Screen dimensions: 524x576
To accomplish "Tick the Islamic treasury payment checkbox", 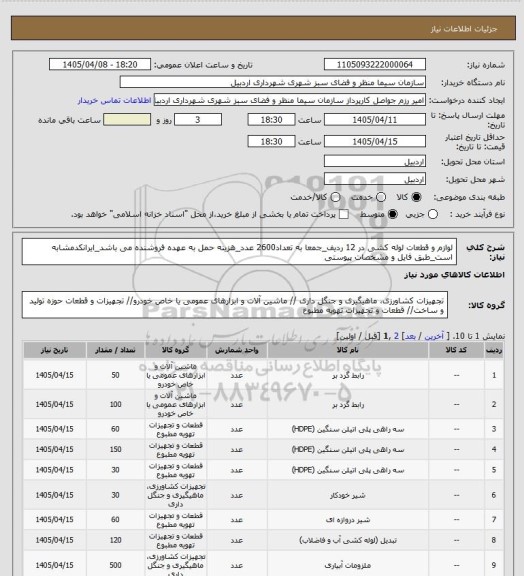I will click(x=344, y=214).
